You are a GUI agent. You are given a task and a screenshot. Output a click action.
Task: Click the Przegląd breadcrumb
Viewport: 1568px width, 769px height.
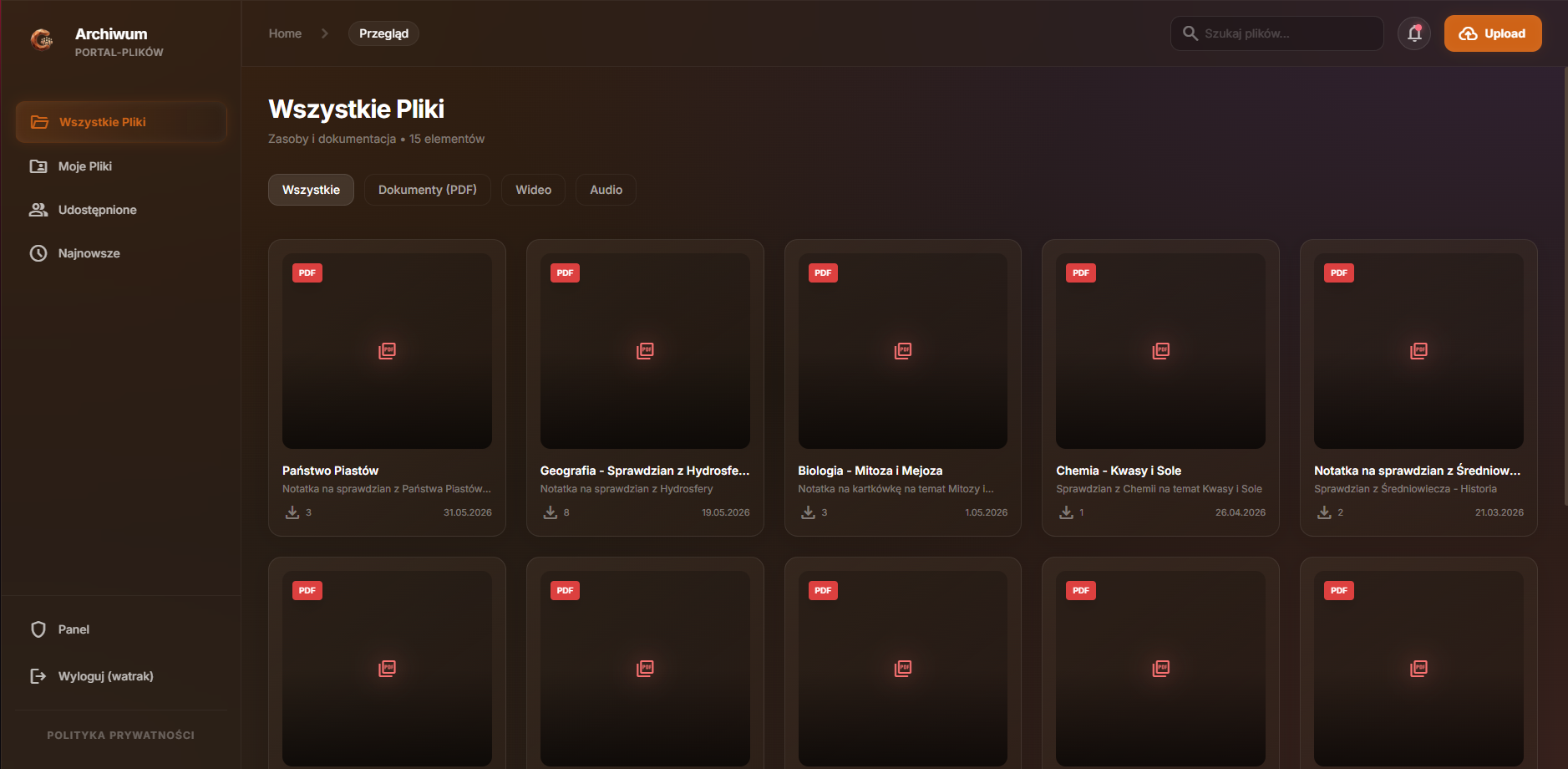point(383,33)
